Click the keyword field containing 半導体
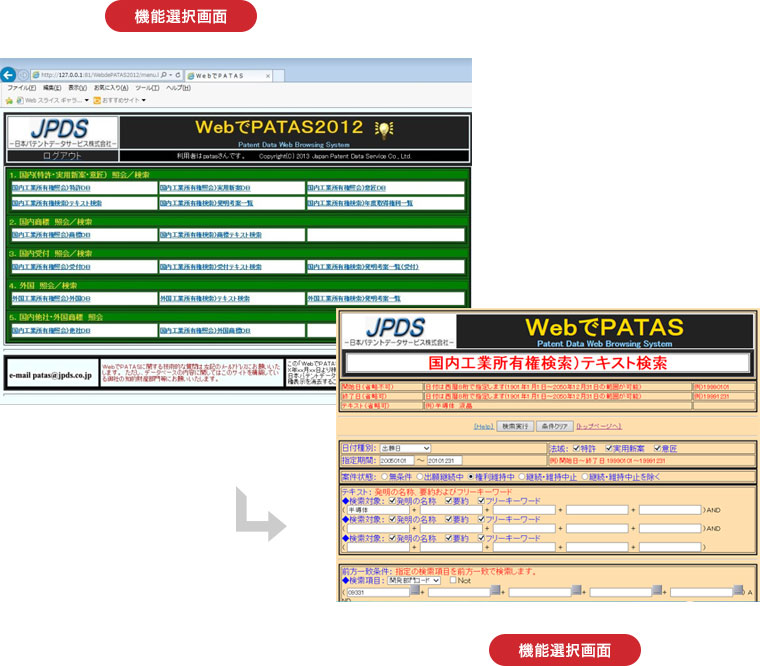The height and width of the screenshot is (666, 760). 379,510
